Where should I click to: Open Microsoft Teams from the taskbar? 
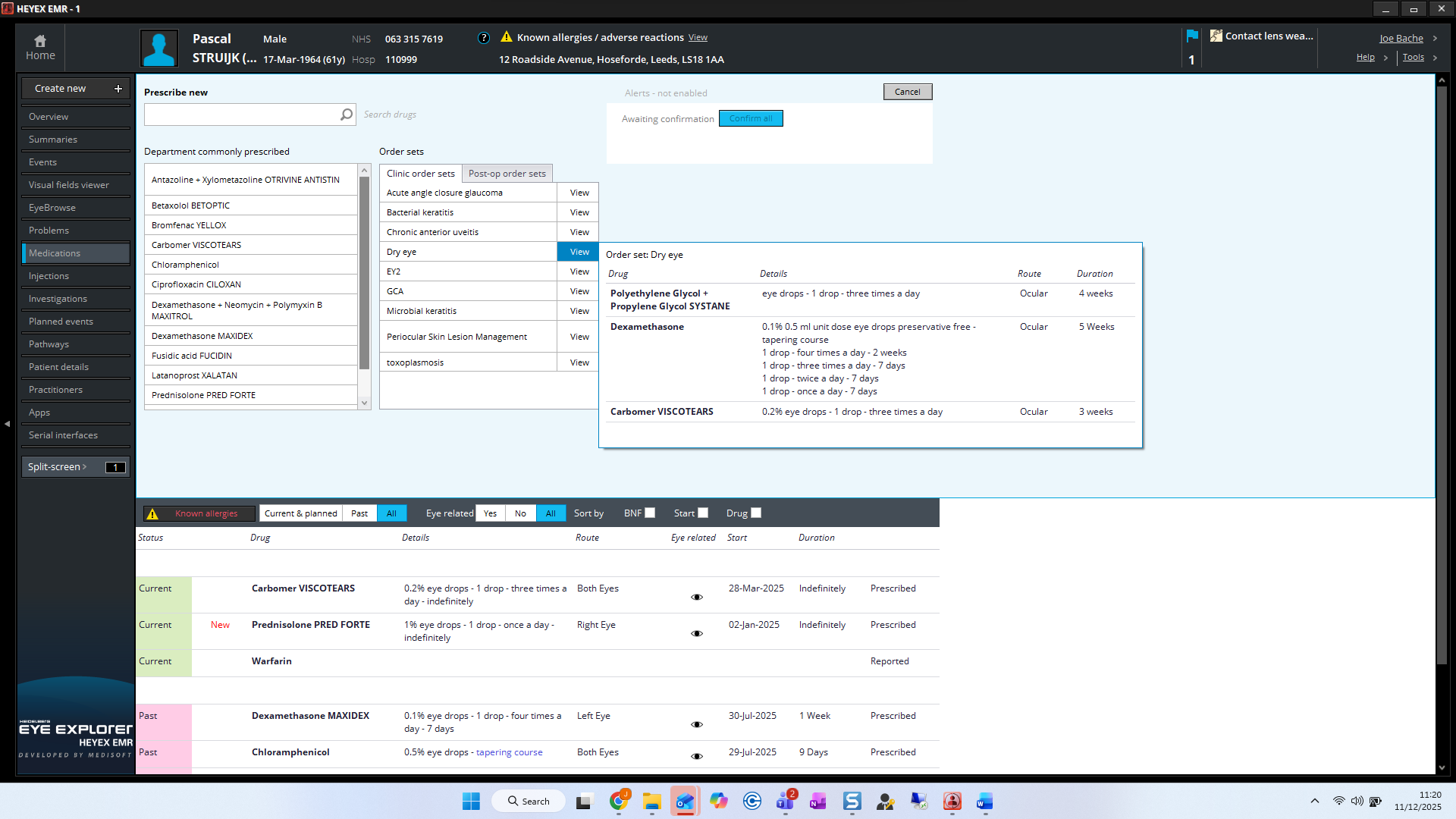785,802
